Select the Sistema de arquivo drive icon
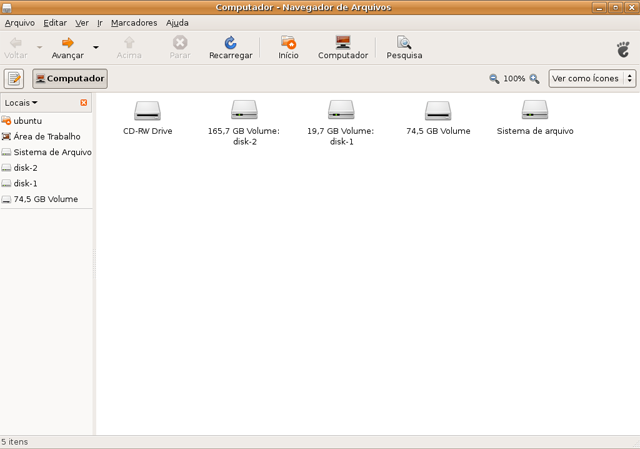The width and height of the screenshot is (640, 449). coord(535,110)
